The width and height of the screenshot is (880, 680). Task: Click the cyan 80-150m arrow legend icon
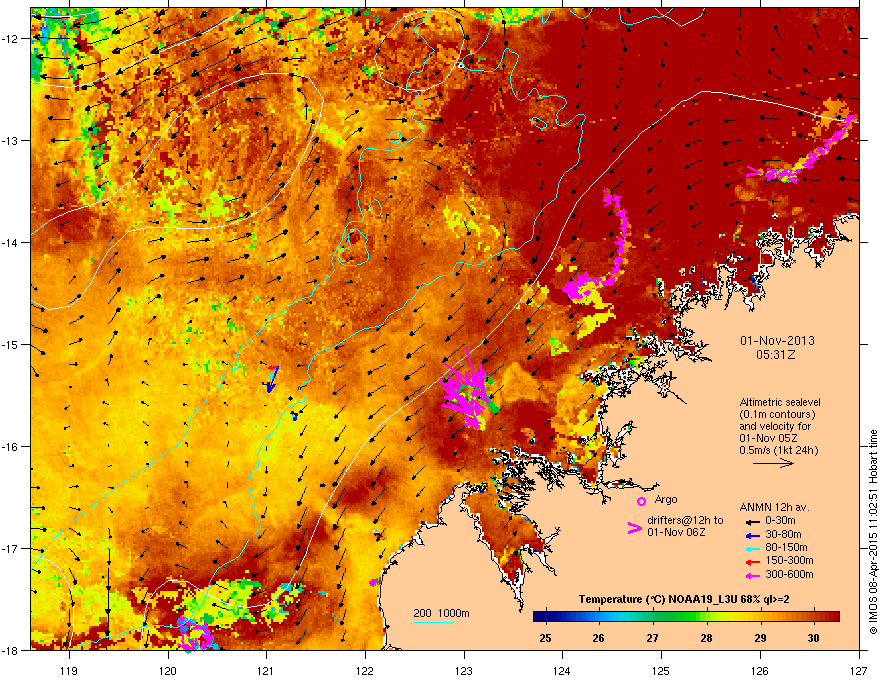pyautogui.click(x=753, y=548)
